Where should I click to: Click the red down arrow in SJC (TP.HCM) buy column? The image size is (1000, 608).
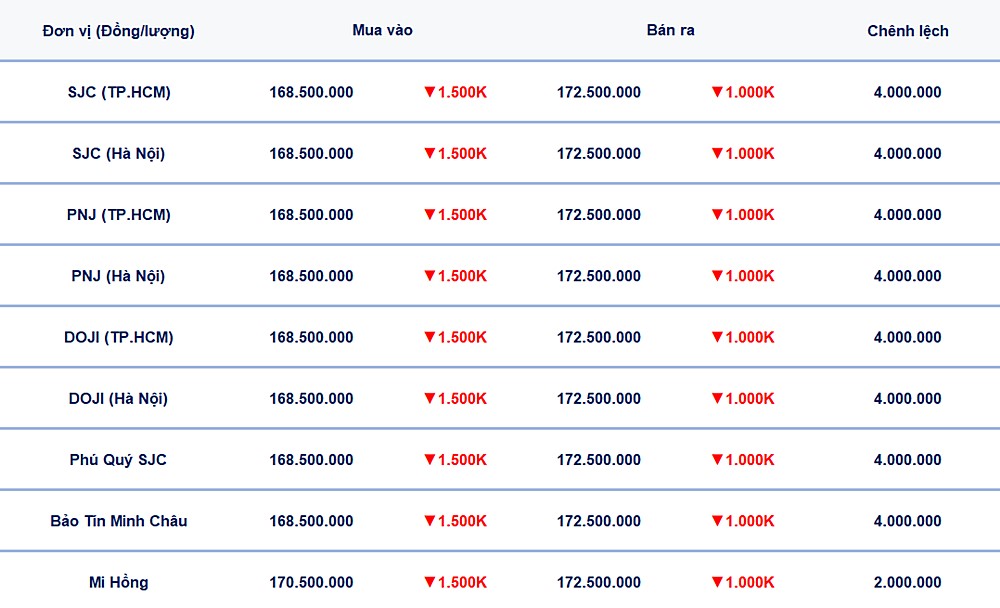429,92
